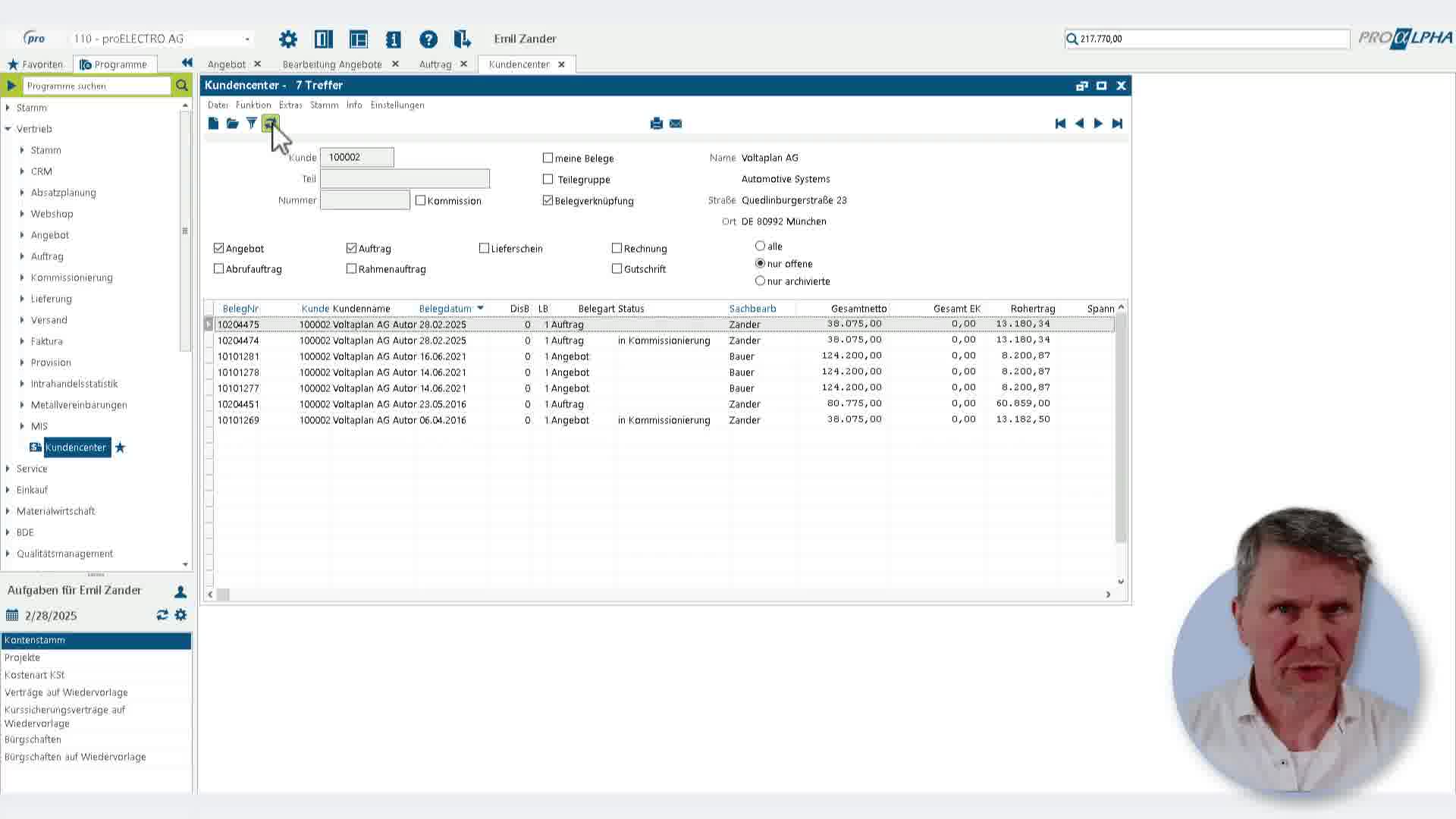
Task: Open Verträge auf Wiedervorlage task
Action: tap(66, 692)
